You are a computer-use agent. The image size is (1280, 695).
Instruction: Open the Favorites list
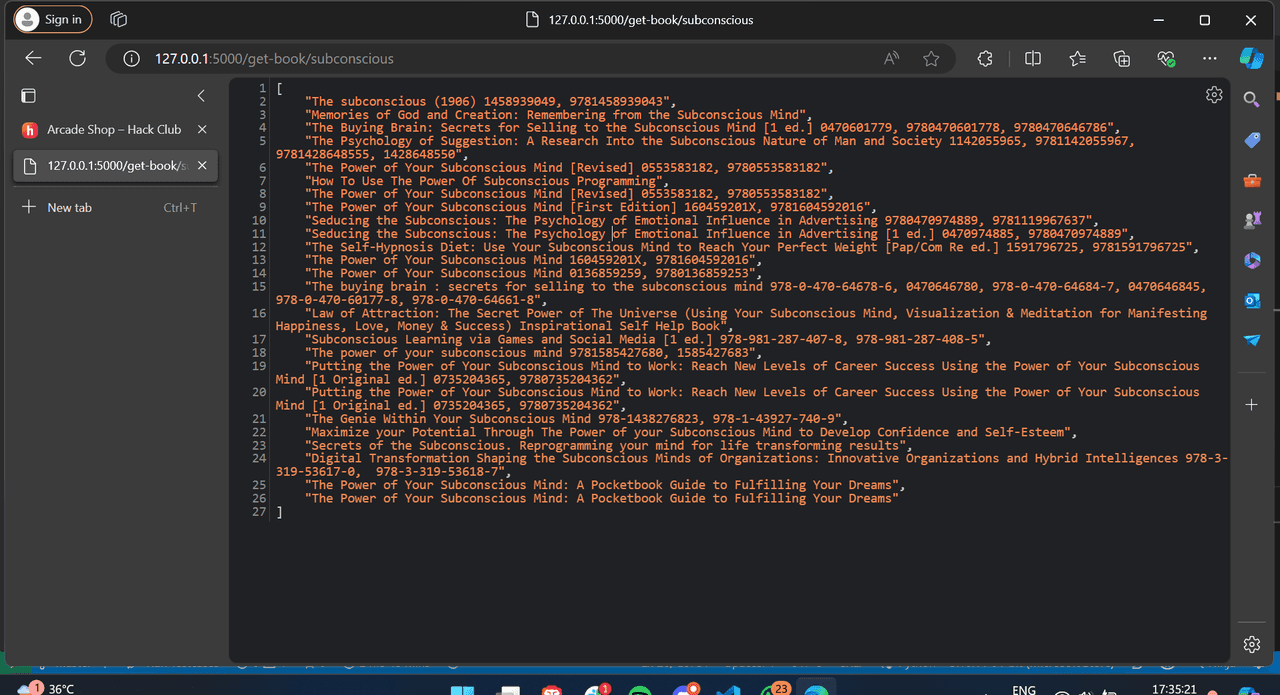pyautogui.click(x=1077, y=59)
